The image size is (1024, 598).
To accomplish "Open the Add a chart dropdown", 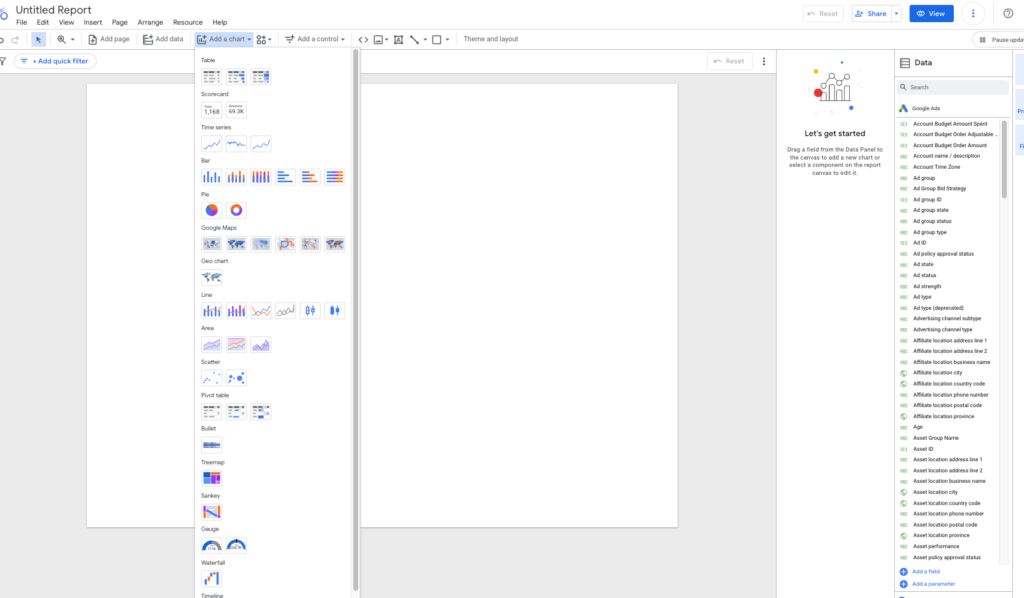I will point(224,39).
